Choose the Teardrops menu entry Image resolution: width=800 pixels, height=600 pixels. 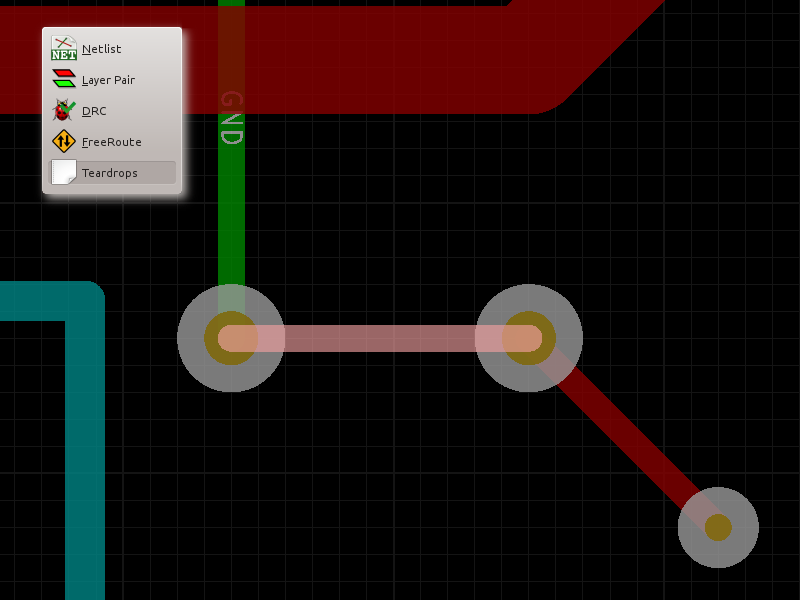[112, 173]
